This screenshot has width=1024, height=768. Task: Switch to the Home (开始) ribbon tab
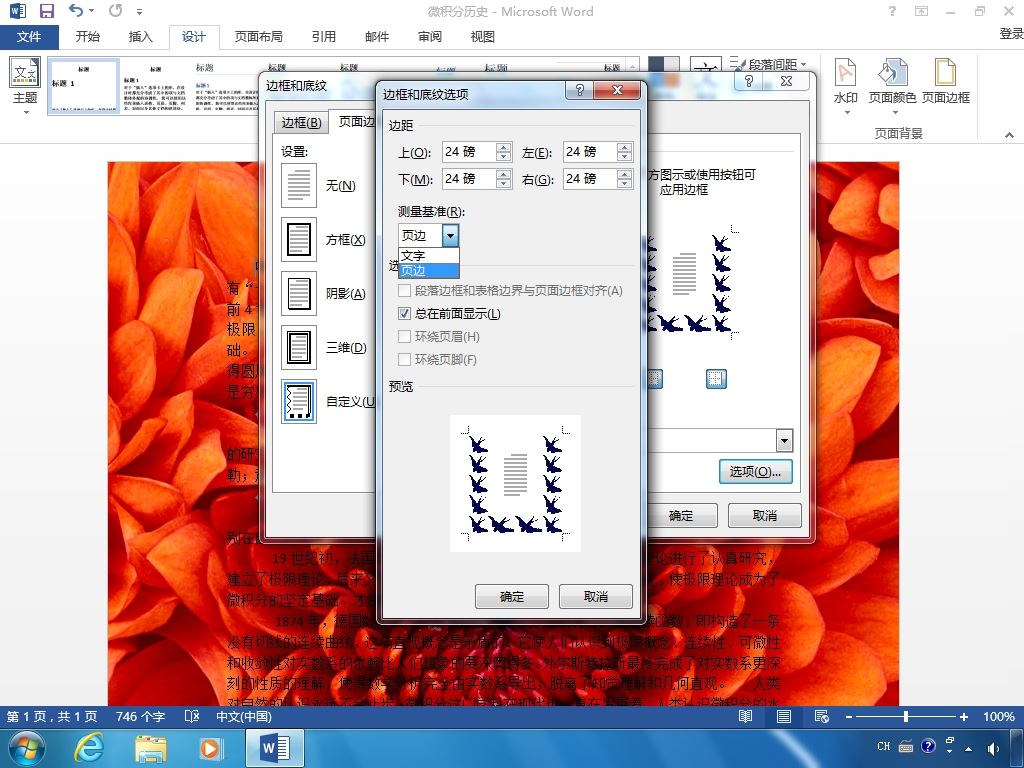[88, 37]
